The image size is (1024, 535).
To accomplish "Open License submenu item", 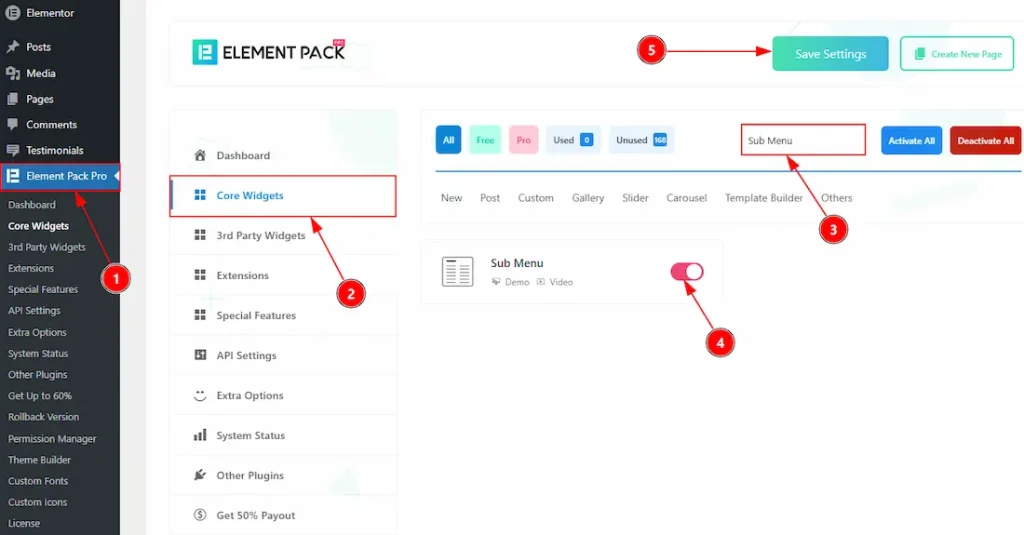I will [x=24, y=523].
